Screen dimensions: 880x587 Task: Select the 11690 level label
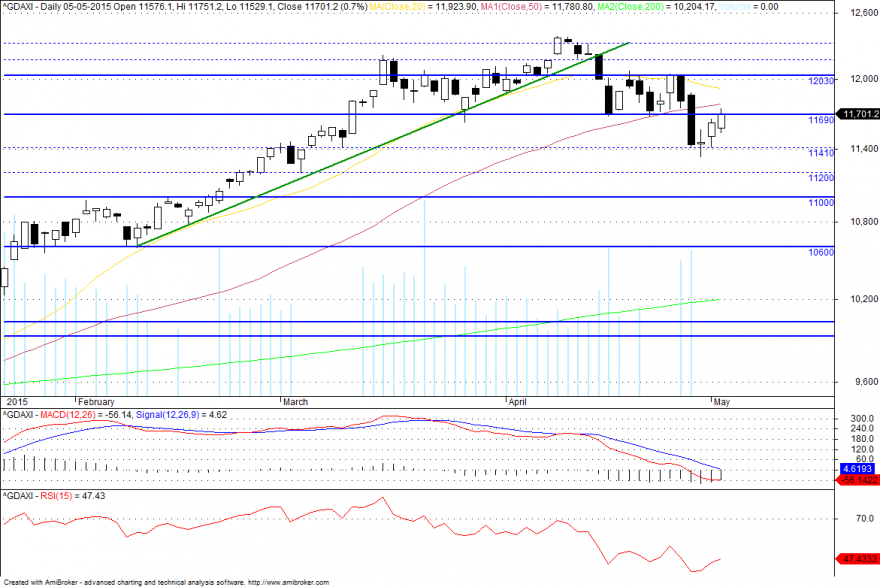[x=821, y=120]
